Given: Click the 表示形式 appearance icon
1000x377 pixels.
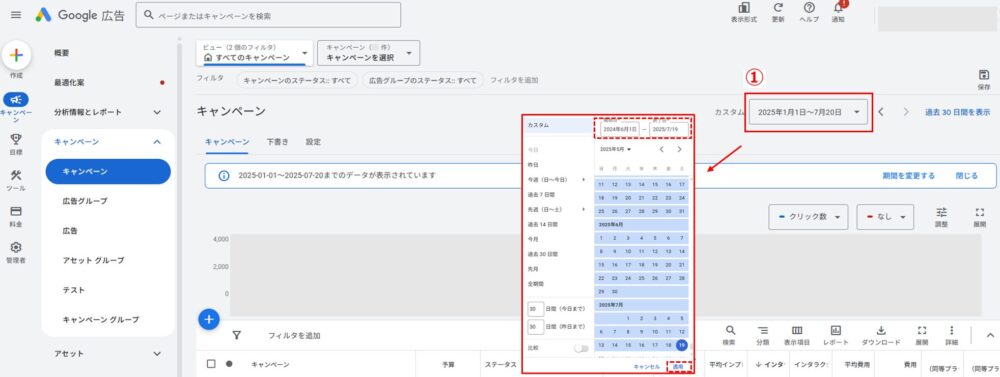Looking at the screenshot, I should [x=744, y=8].
